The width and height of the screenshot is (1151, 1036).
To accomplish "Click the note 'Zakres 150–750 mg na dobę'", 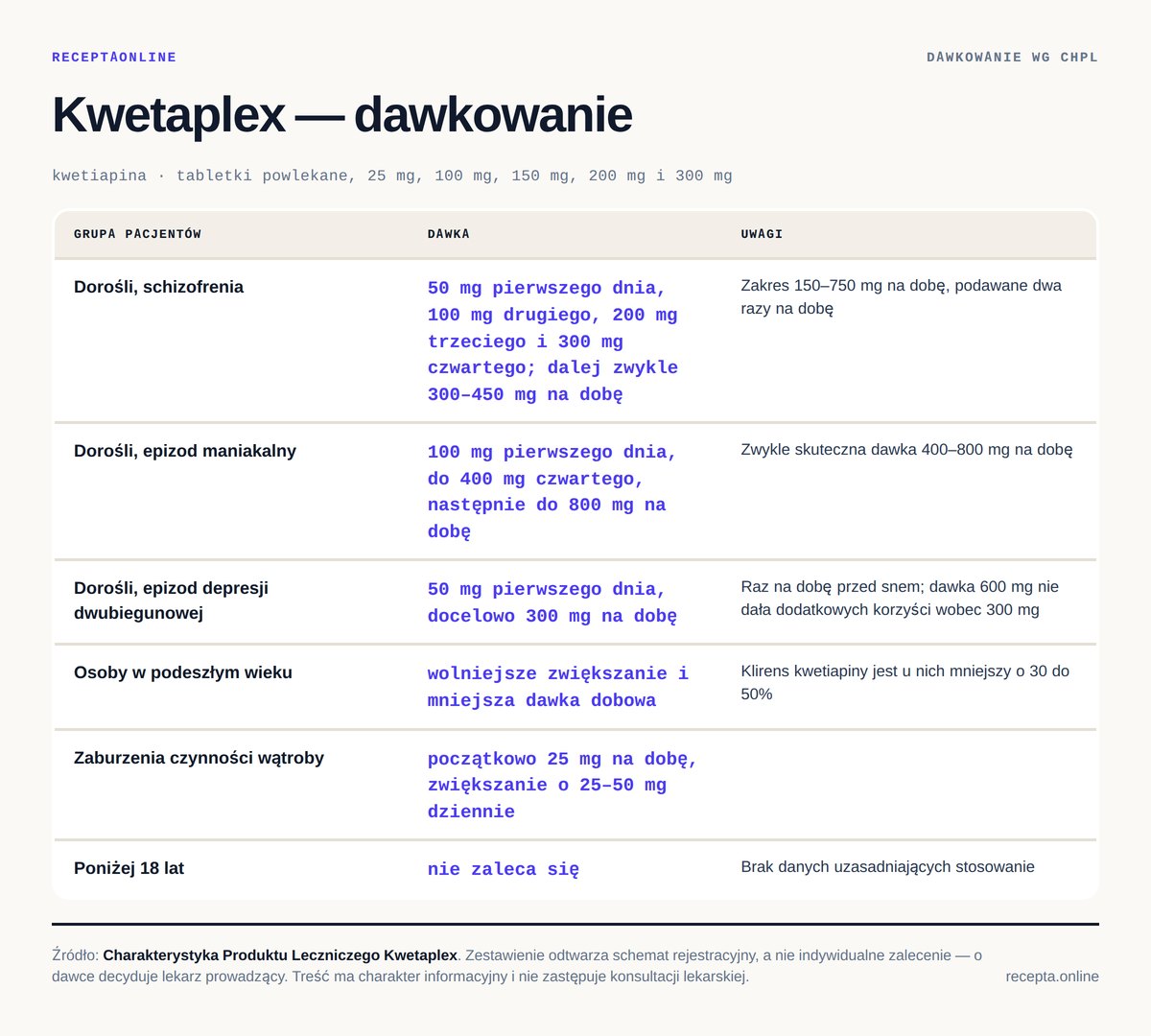I will coord(902,296).
